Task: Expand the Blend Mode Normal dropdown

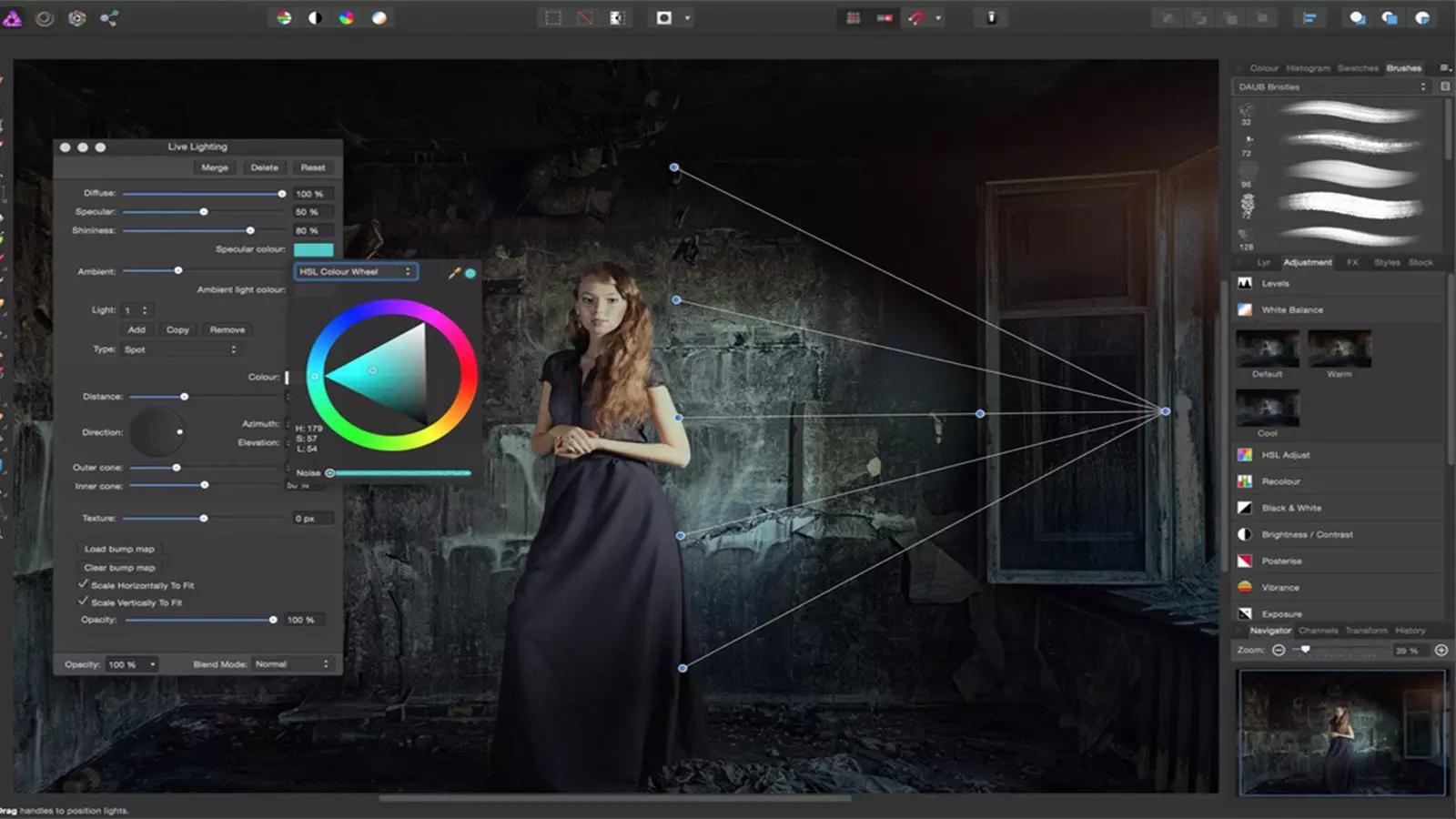Action: click(291, 664)
